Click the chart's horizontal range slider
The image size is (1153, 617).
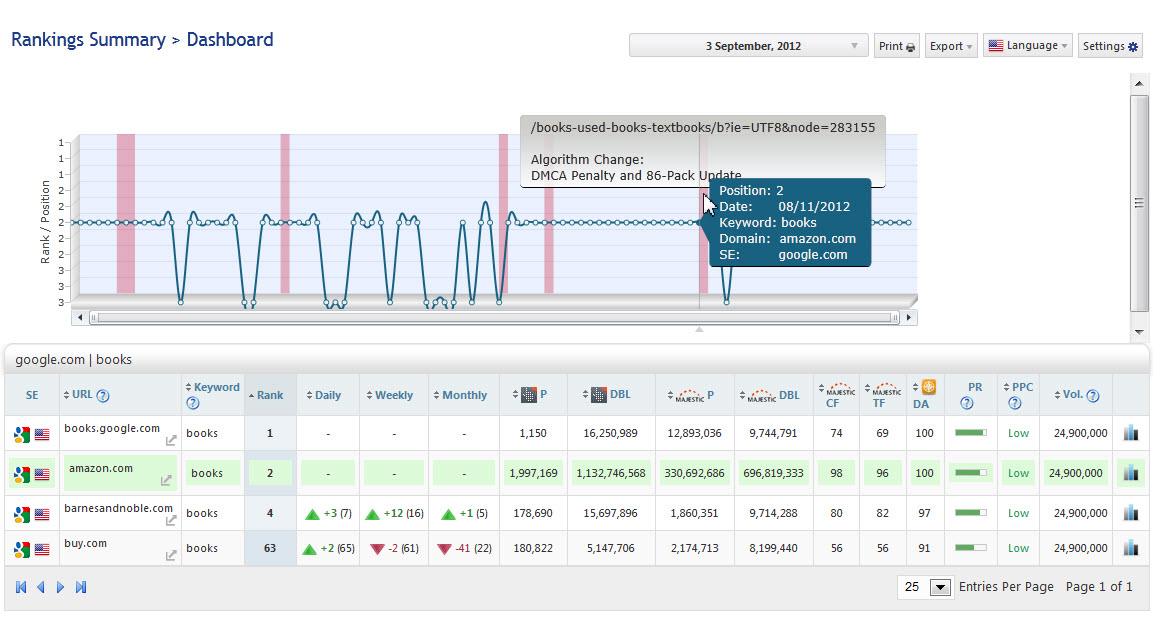pyautogui.click(x=494, y=318)
